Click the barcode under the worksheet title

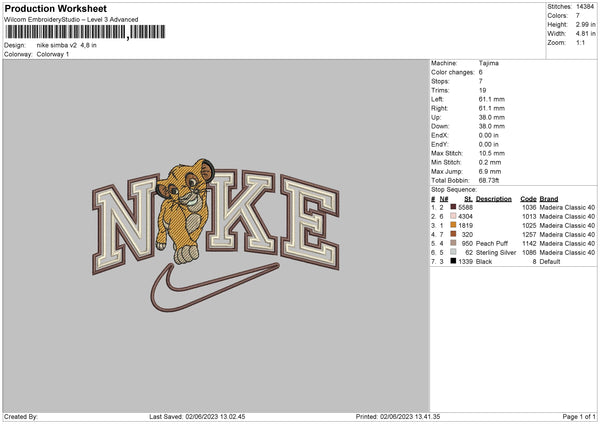pyautogui.click(x=85, y=32)
